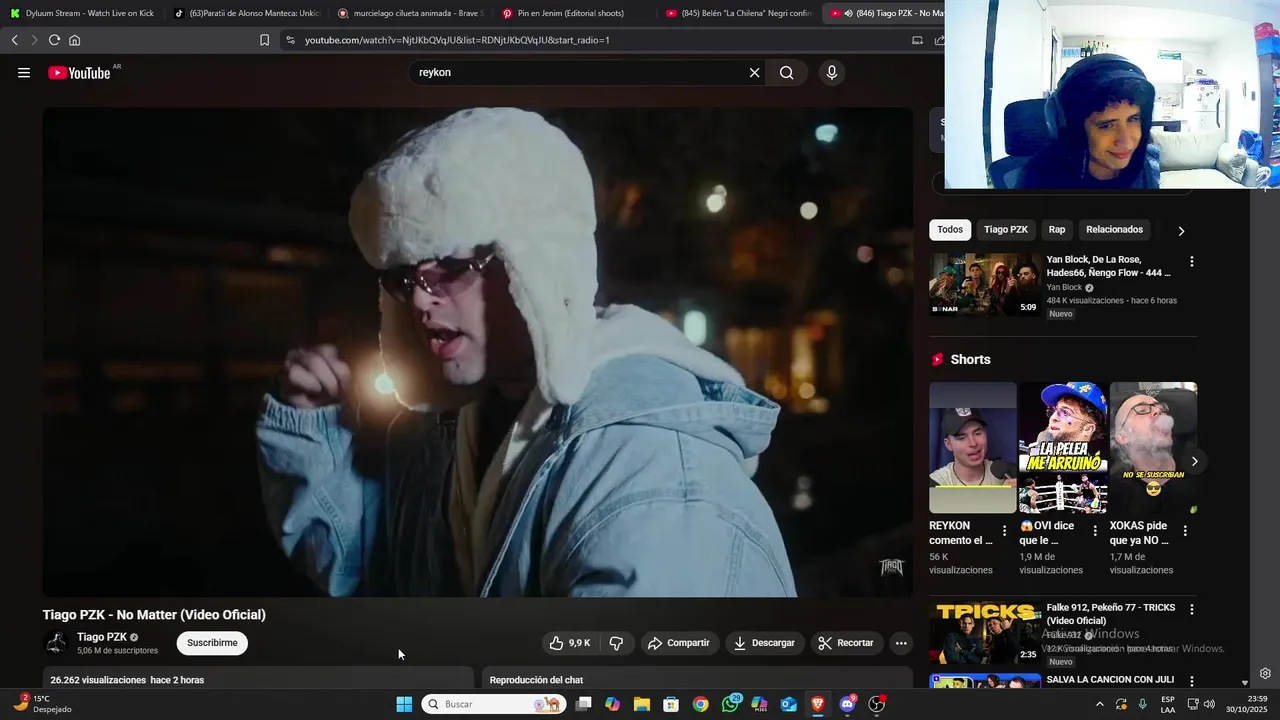Click the taskbar Buscar search box
This screenshot has width=1280, height=720.
click(x=492, y=704)
